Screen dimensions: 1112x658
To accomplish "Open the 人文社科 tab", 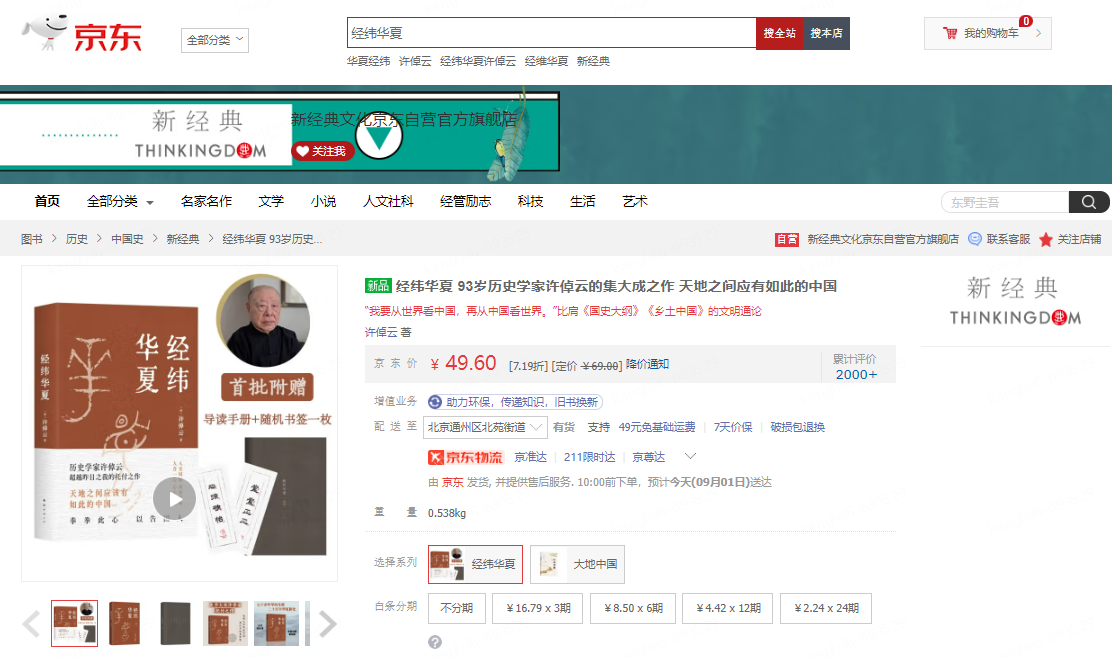I will (388, 201).
